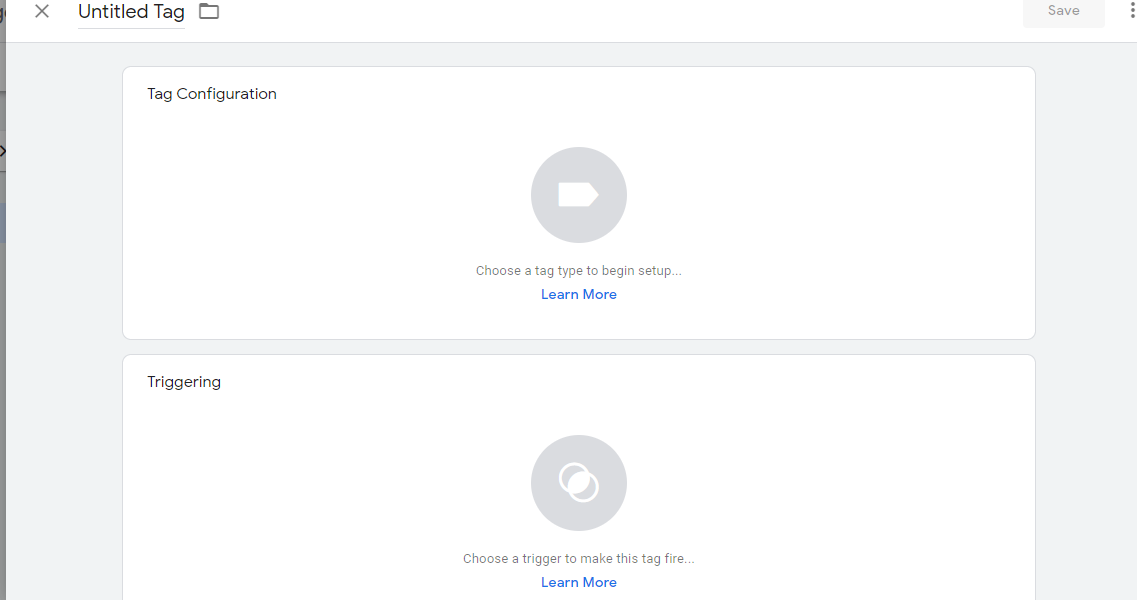Click the folder icon beside the tag name
1137x600 pixels.
click(209, 11)
